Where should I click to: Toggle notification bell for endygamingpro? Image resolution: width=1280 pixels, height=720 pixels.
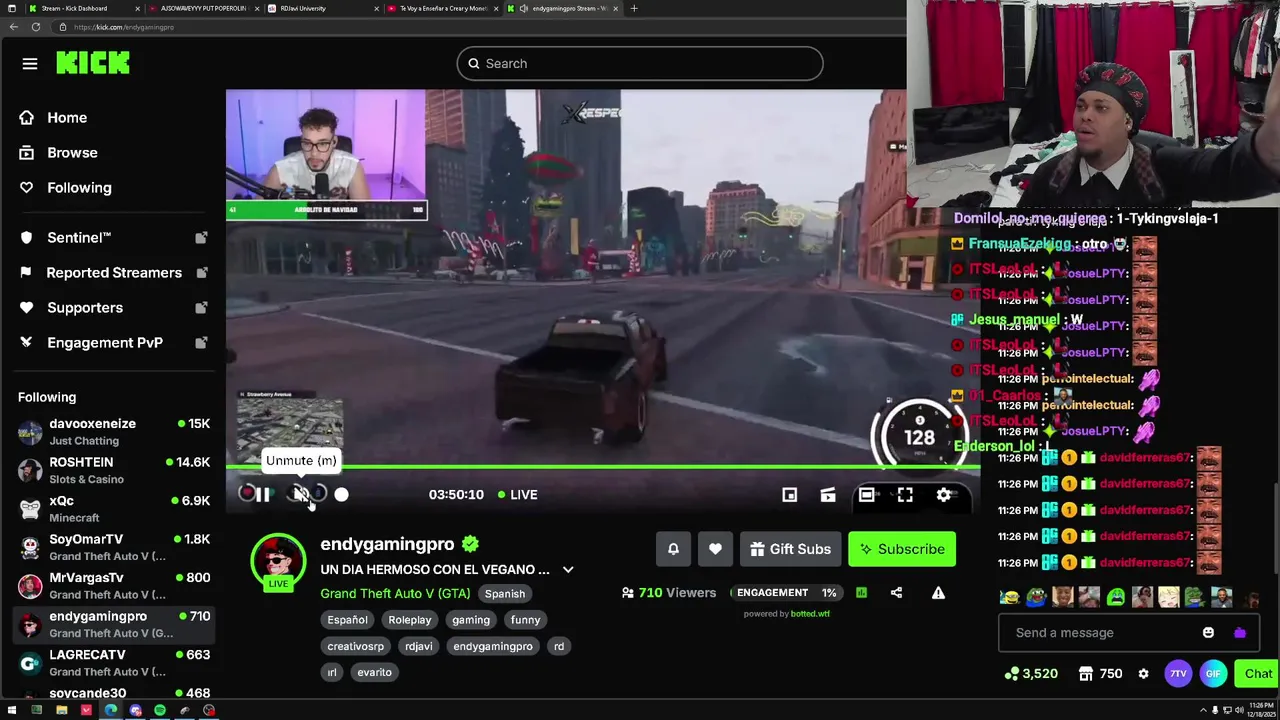tap(673, 549)
